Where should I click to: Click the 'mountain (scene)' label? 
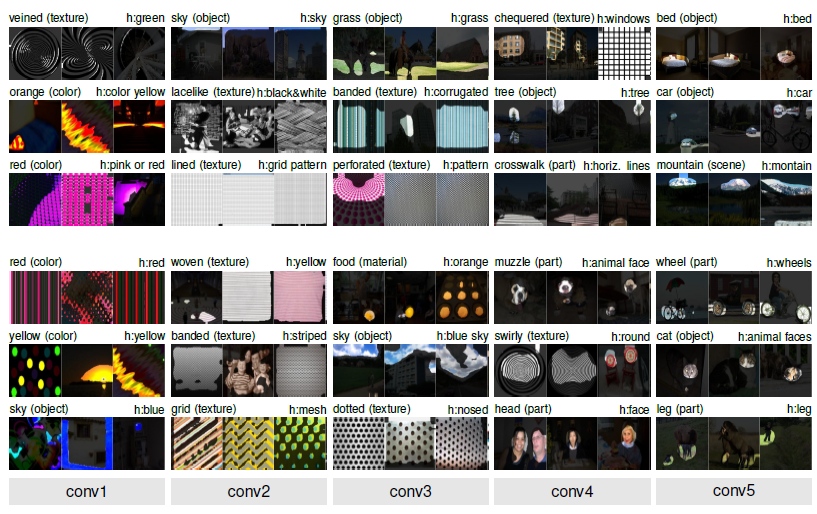[701, 165]
